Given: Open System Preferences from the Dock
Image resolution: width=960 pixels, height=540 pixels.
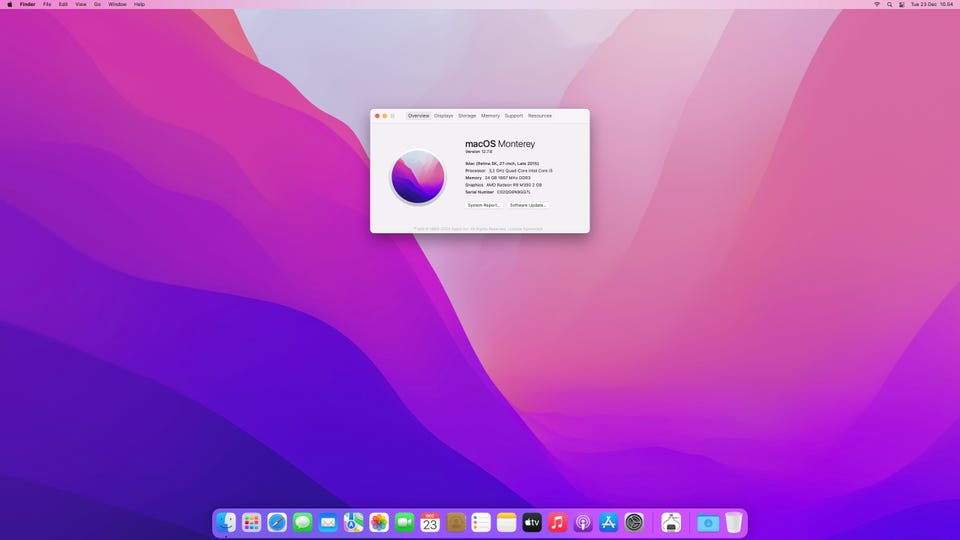Looking at the screenshot, I should [634, 522].
